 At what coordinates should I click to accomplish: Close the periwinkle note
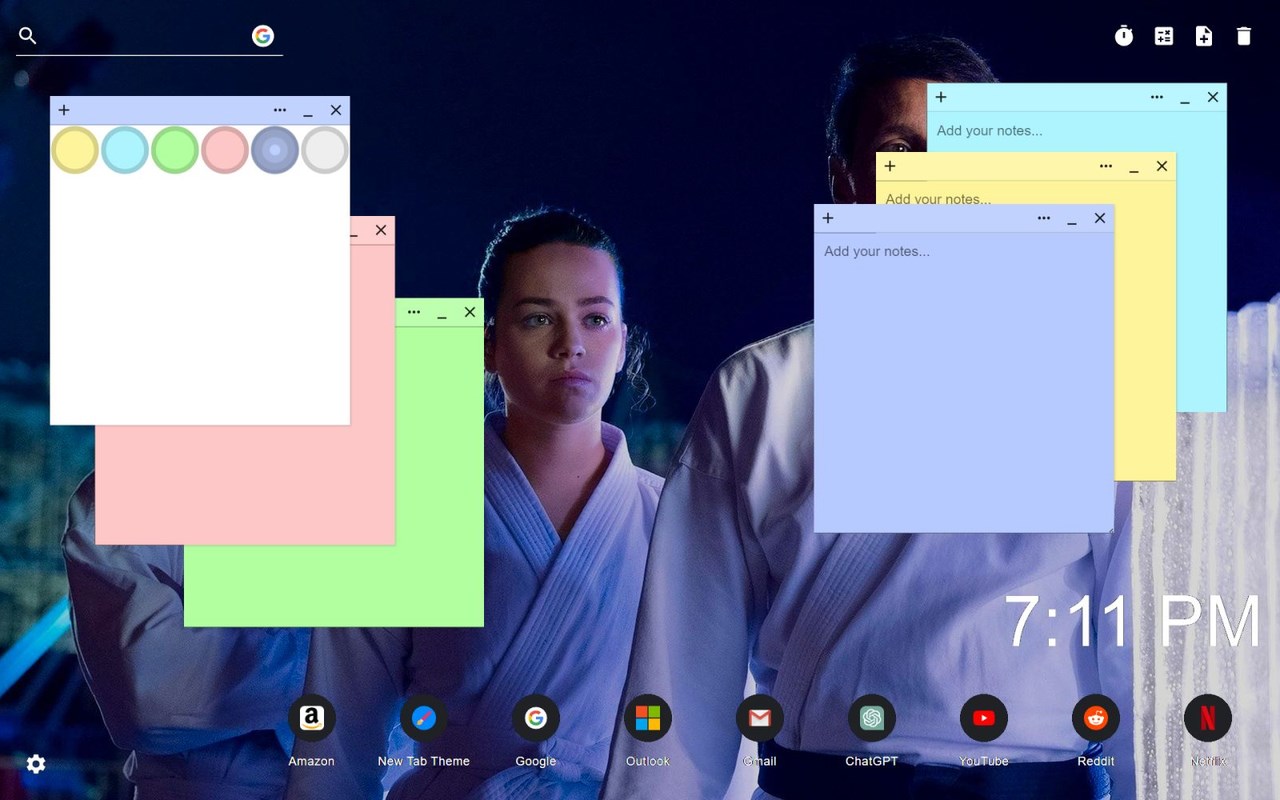[1100, 218]
